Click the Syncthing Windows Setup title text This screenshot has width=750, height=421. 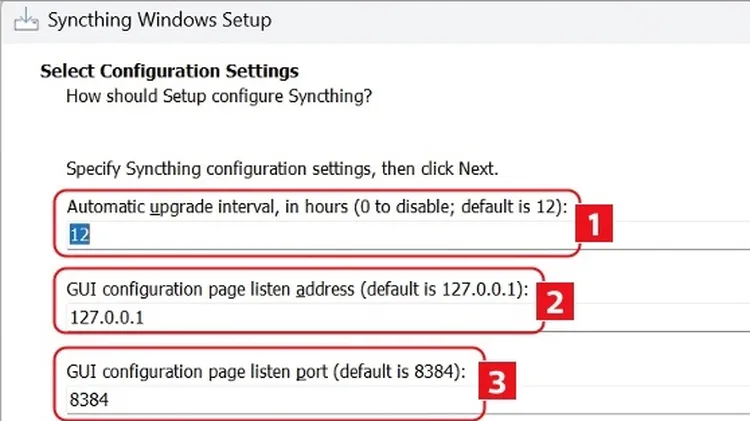(x=159, y=20)
